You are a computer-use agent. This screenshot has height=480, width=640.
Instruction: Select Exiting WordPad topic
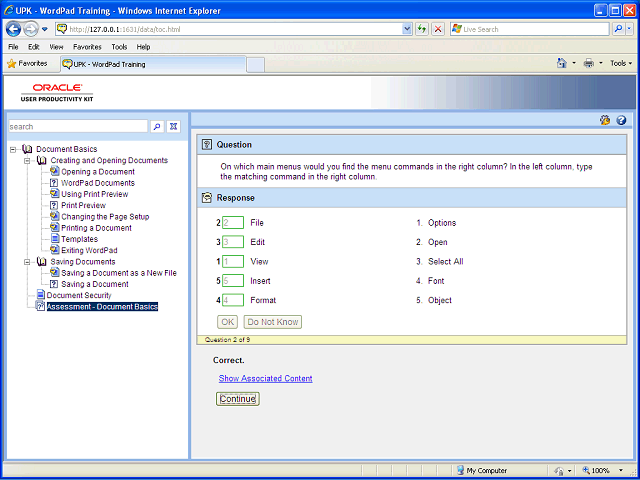coord(89,250)
